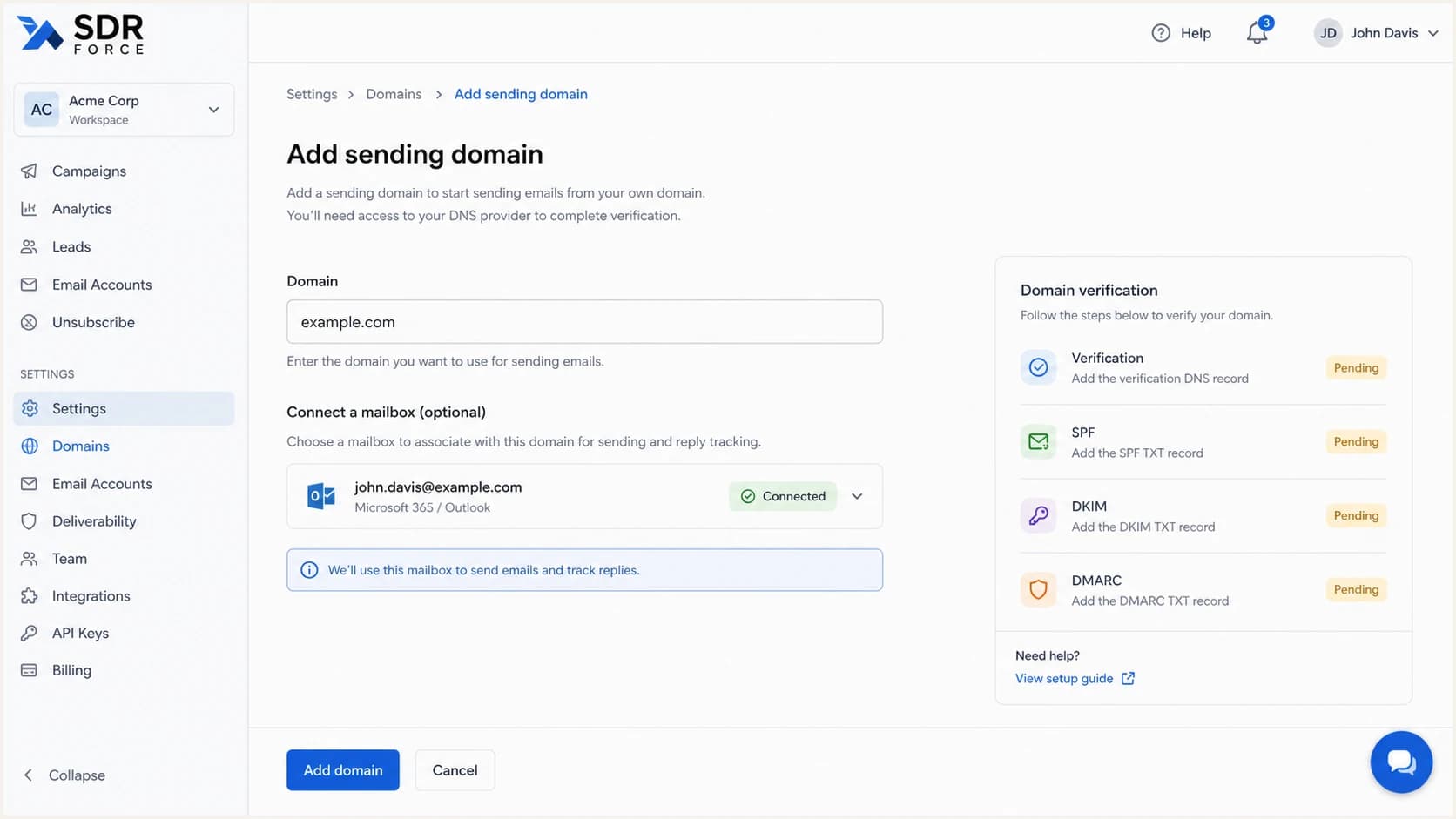Click the Domain input field
This screenshot has height=819, width=1456.
[584, 322]
